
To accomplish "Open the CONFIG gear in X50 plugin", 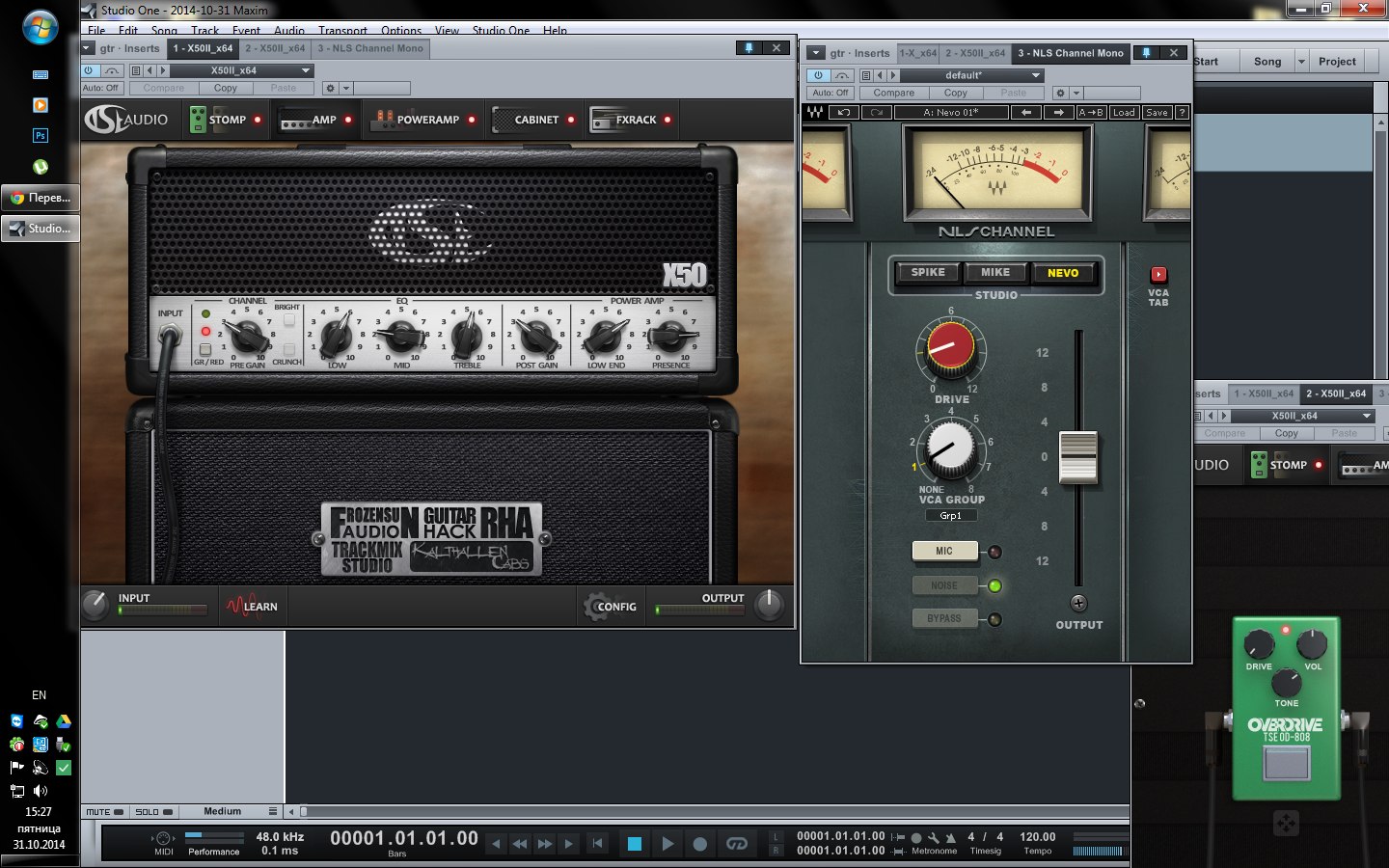I will click(611, 606).
